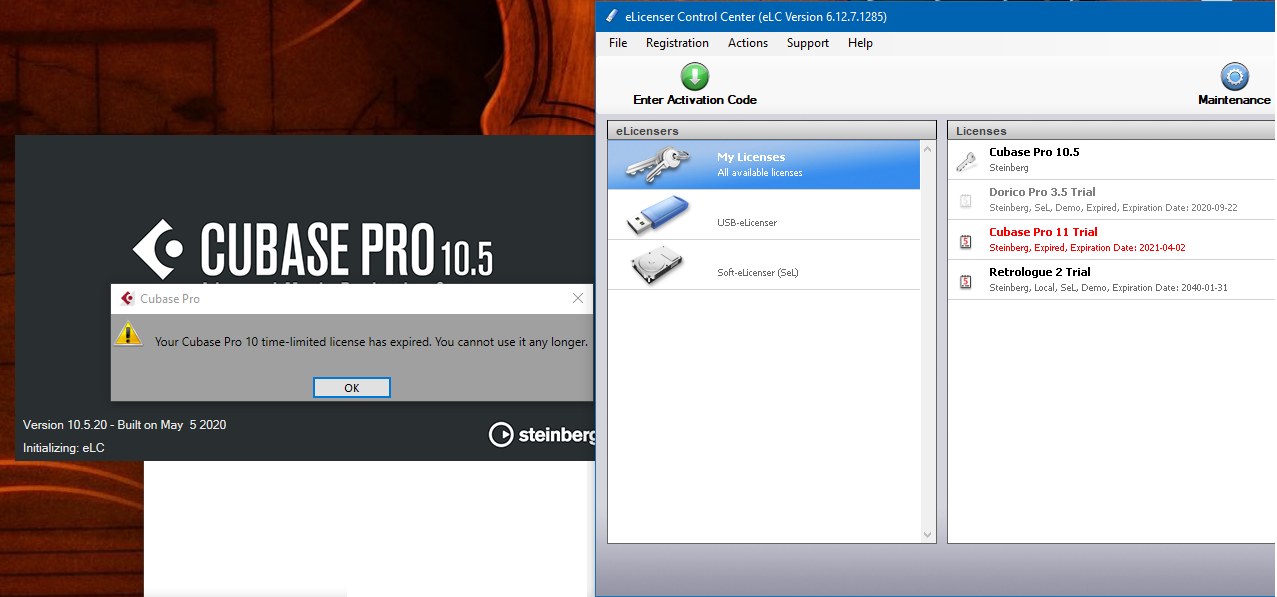This screenshot has width=1277, height=597.
Task: Select the Retrologue 2 Trial license
Action: (x=1112, y=280)
